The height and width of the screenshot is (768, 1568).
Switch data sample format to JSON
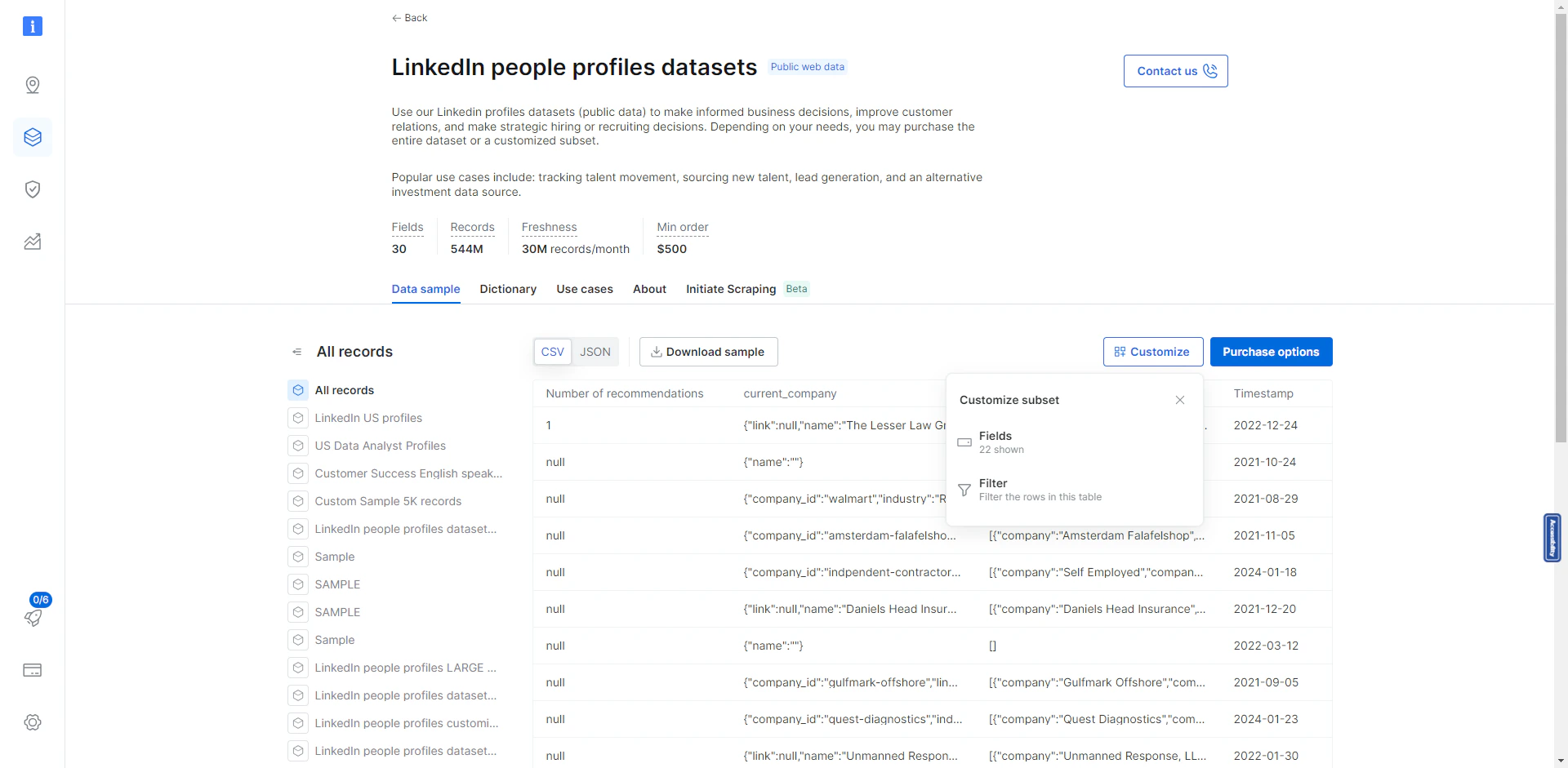[595, 352]
